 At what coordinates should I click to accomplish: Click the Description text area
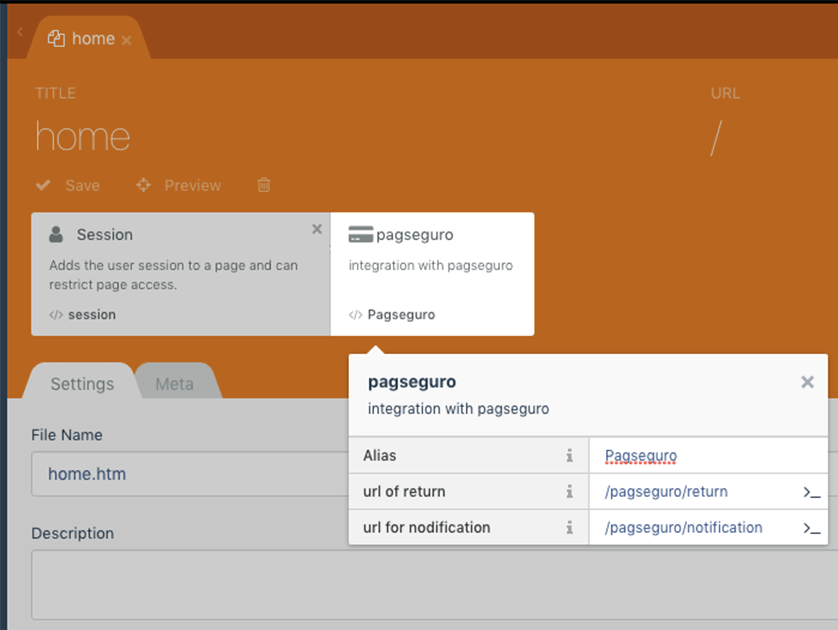(x=434, y=585)
